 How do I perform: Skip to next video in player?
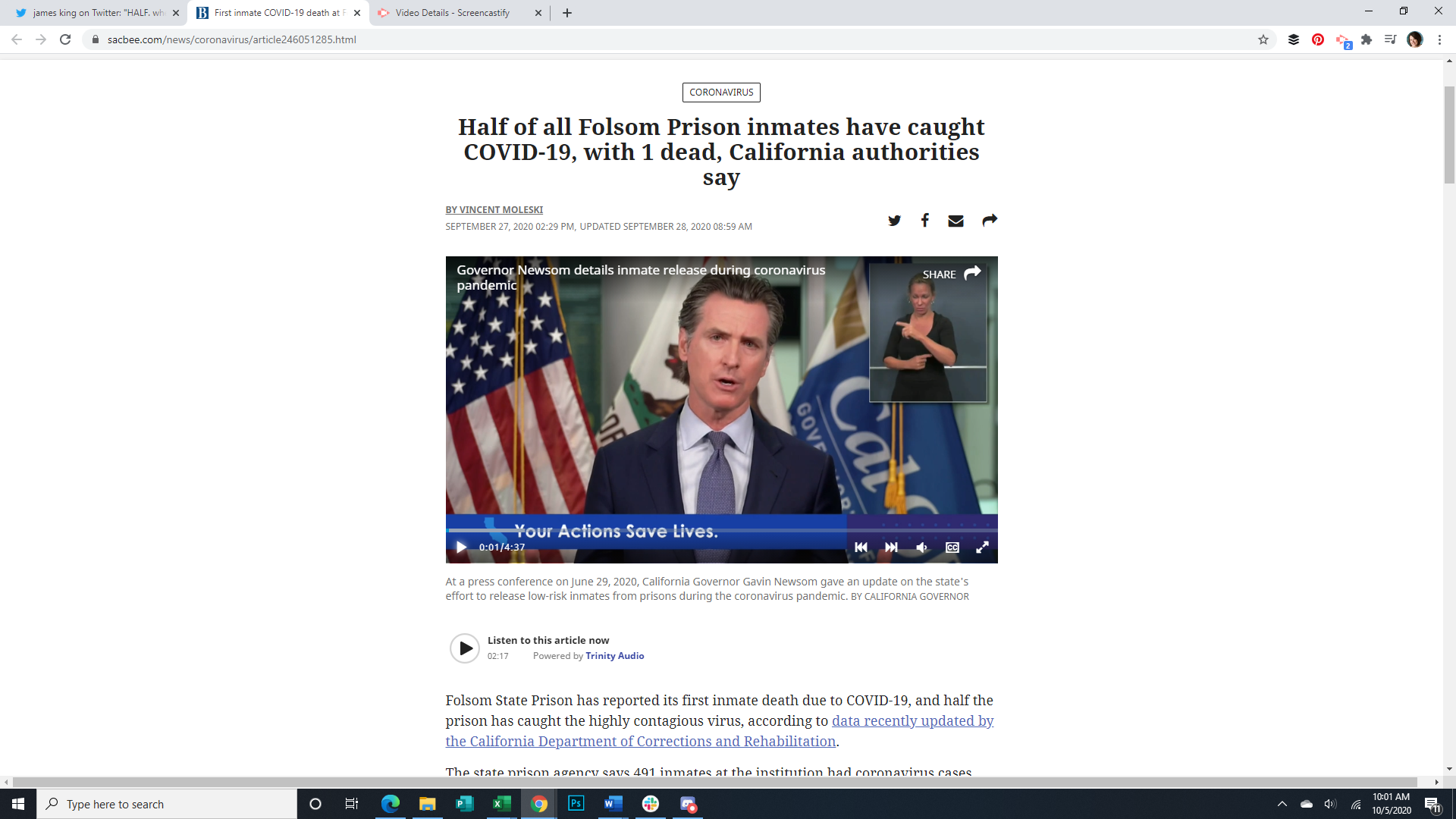click(x=891, y=547)
